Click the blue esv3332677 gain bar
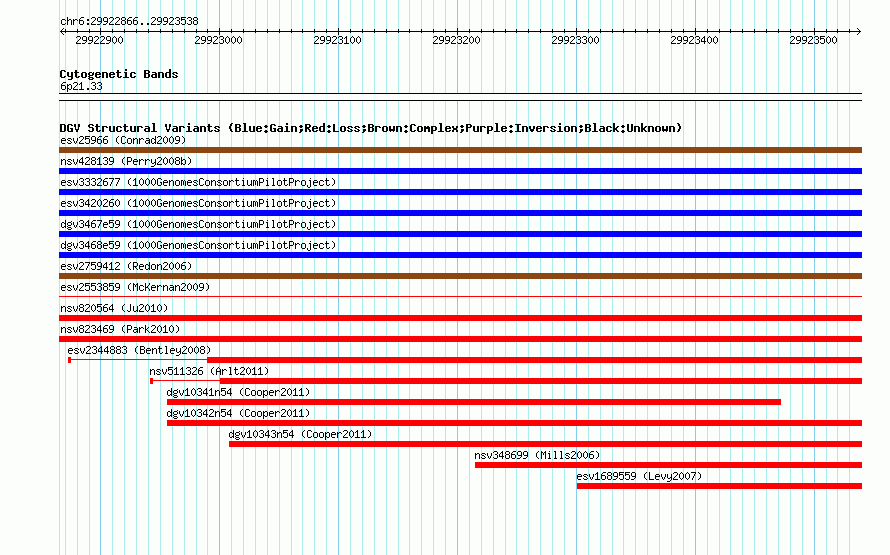 click(x=460, y=192)
